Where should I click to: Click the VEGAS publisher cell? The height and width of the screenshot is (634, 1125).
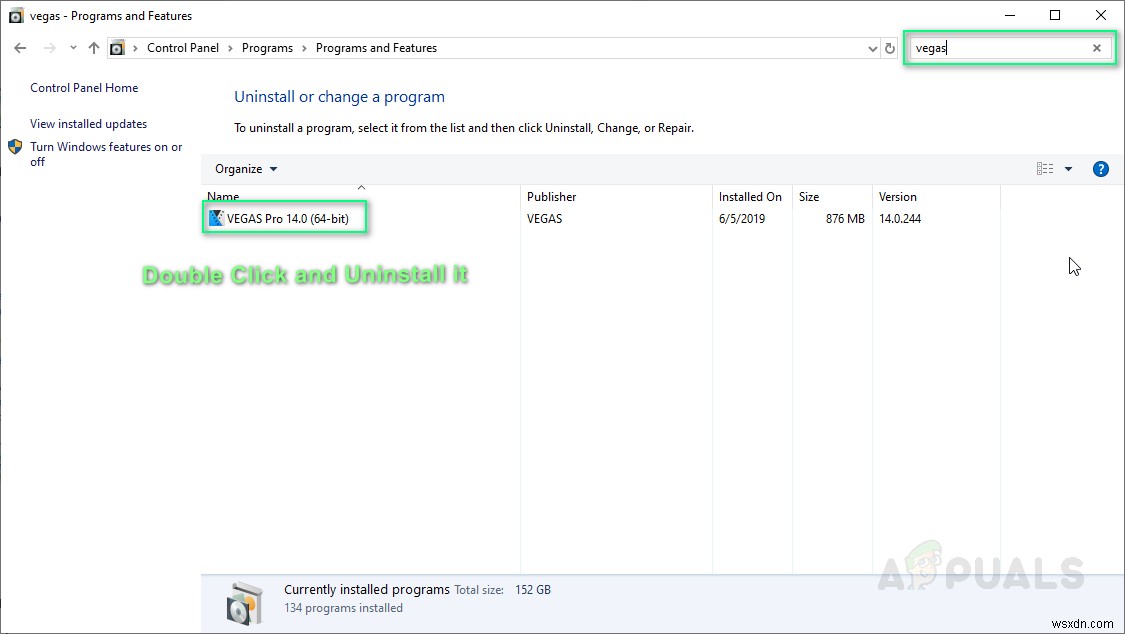[x=545, y=218]
